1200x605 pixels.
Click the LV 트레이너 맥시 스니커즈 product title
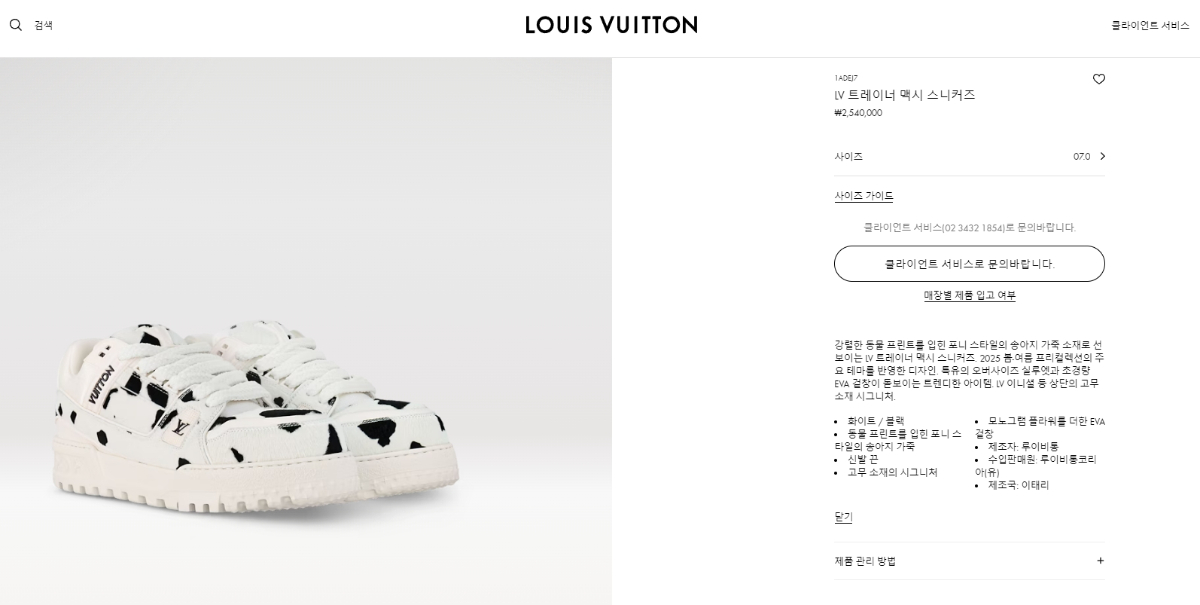click(x=904, y=95)
